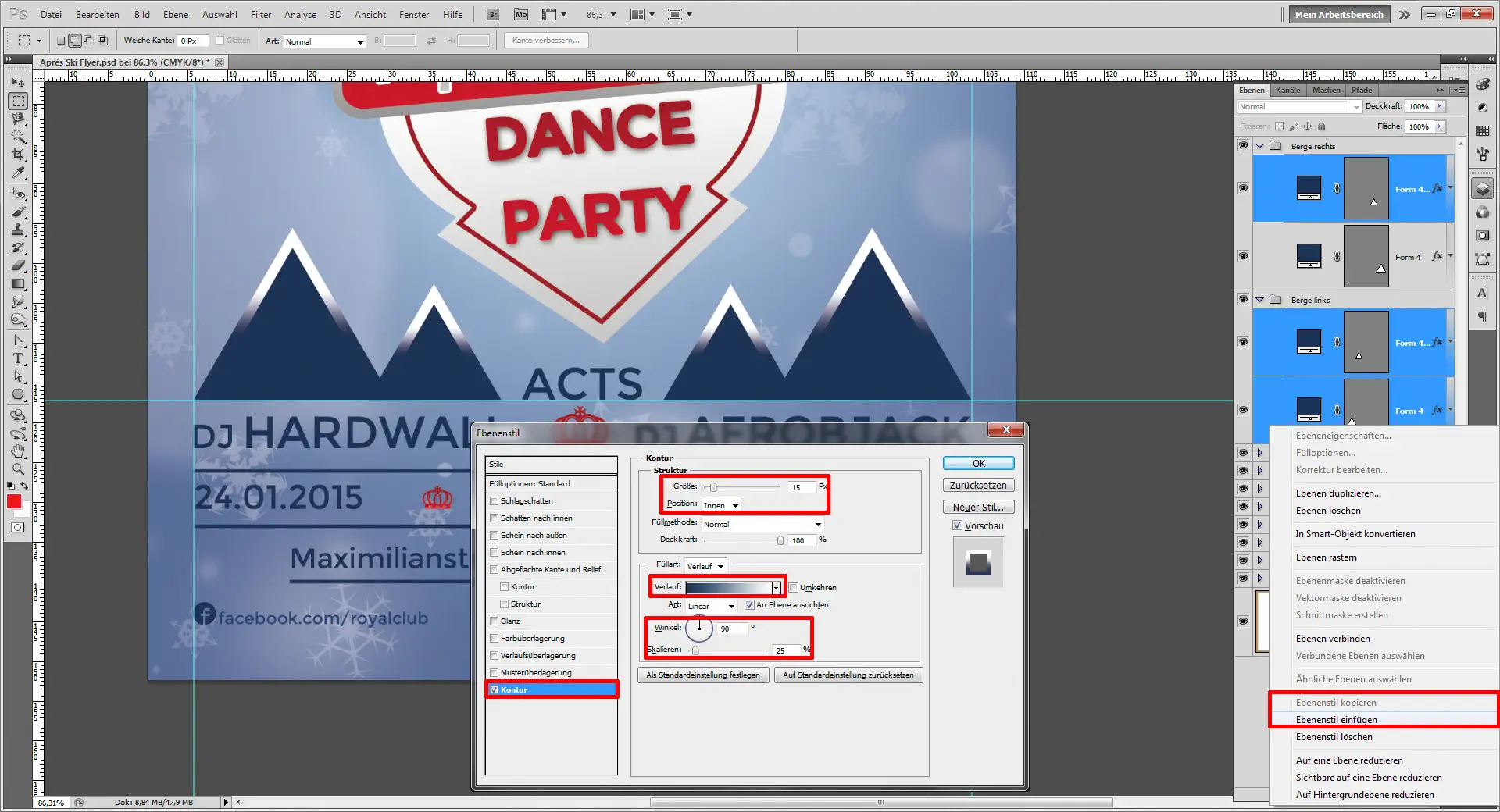The image size is (1500, 812).
Task: Select the Move tool
Action: (x=18, y=83)
